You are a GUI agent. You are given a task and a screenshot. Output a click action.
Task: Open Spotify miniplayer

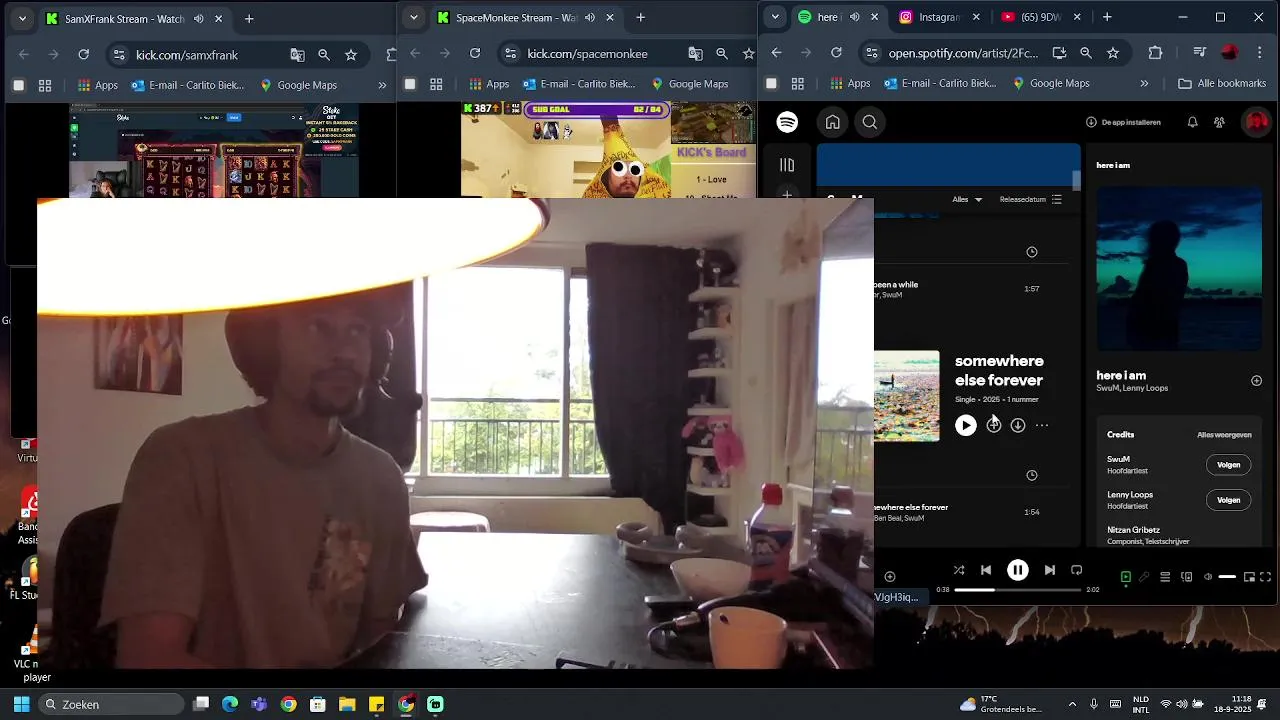[x=1249, y=577]
